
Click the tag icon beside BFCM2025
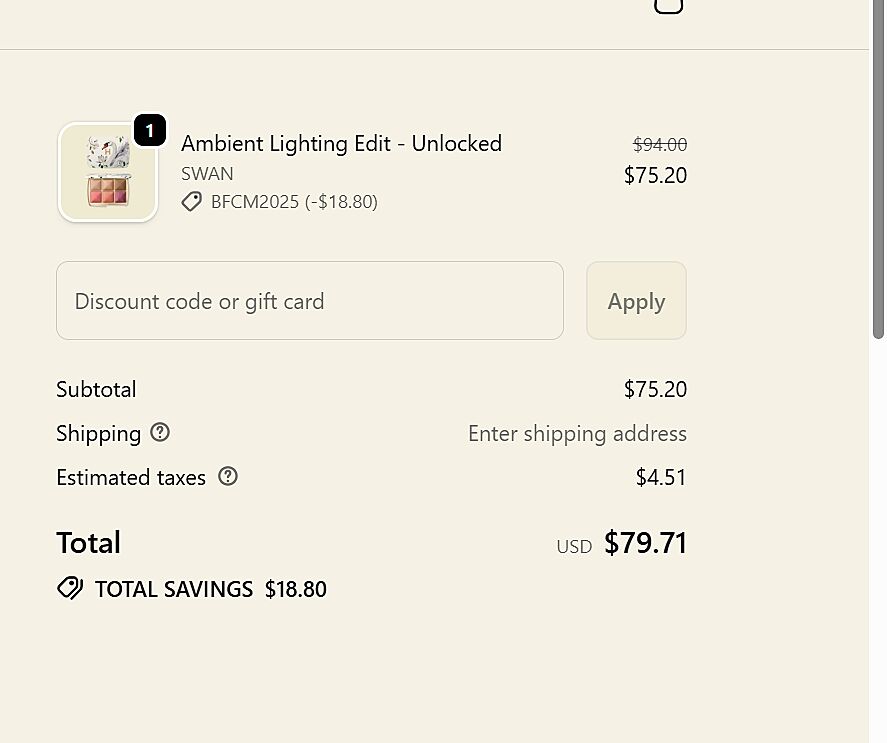coord(191,202)
